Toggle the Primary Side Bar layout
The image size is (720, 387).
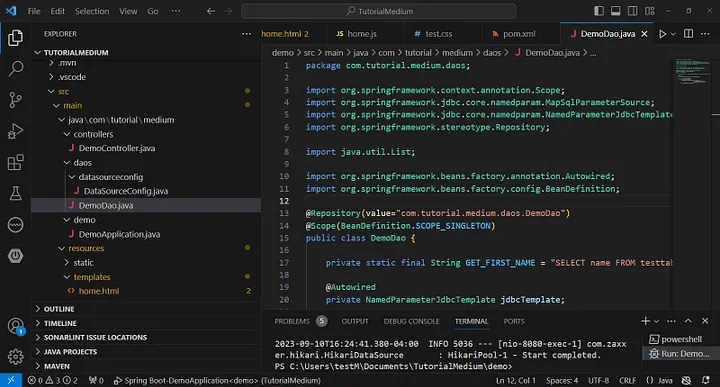[x=599, y=11]
